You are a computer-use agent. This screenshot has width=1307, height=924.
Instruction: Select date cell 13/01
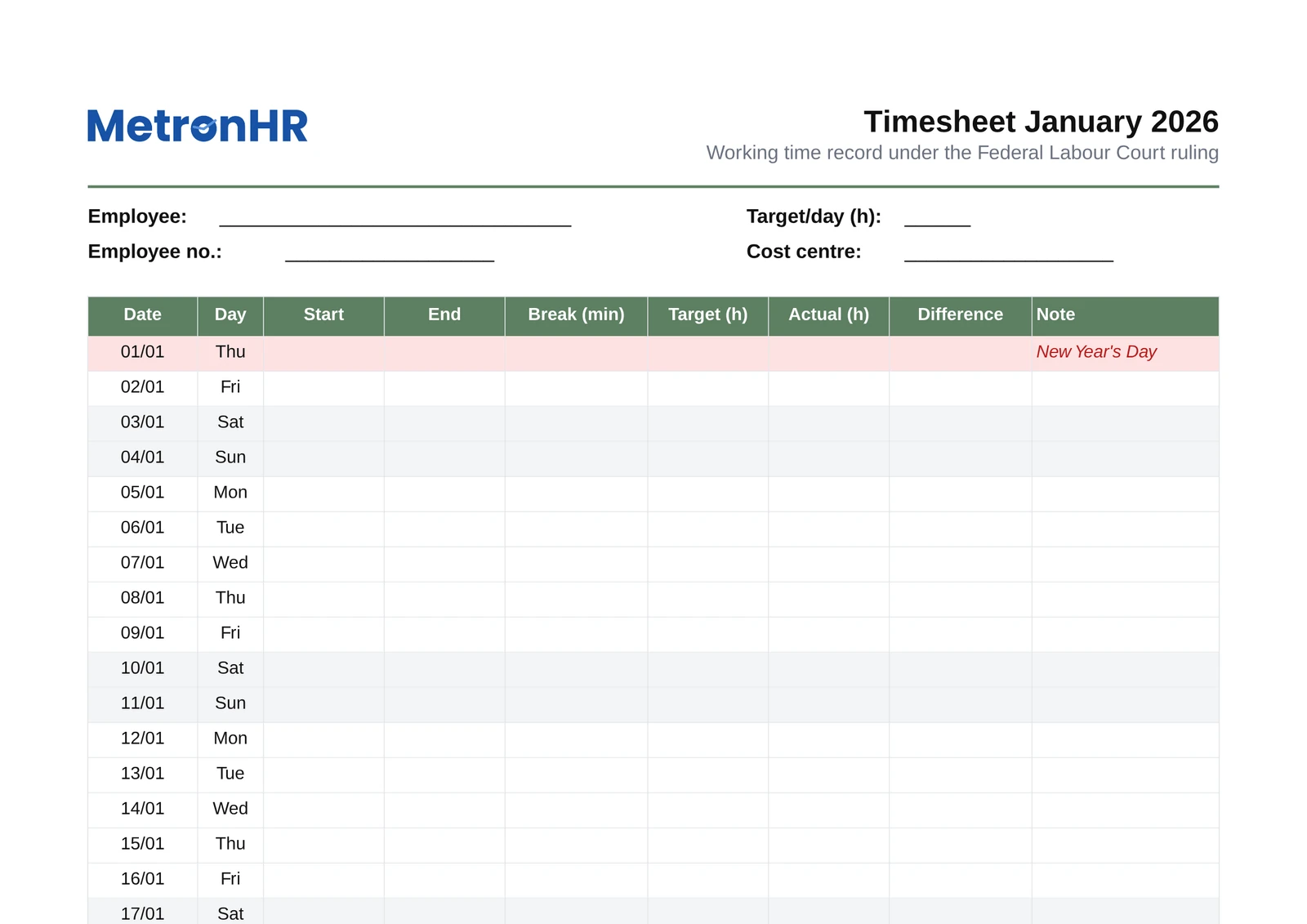[x=143, y=774]
